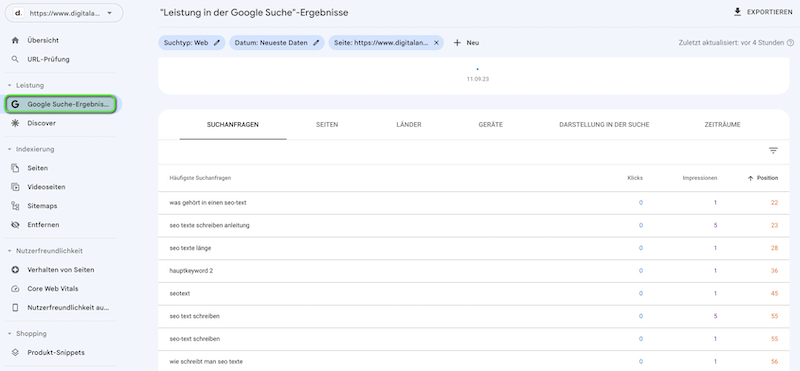Screen dimensions: 800x371
Task: Remove the Seite filter with its X
Action: [436, 43]
